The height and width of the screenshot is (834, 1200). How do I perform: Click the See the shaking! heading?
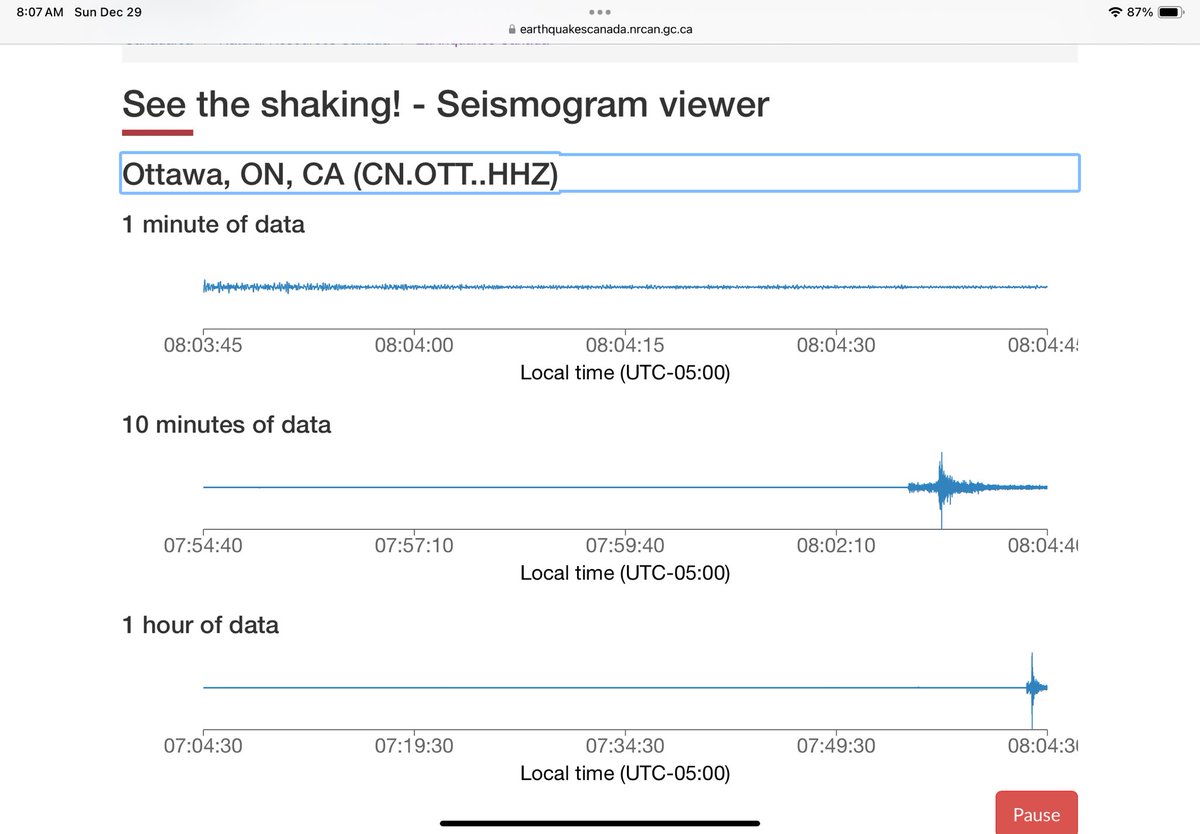[445, 104]
